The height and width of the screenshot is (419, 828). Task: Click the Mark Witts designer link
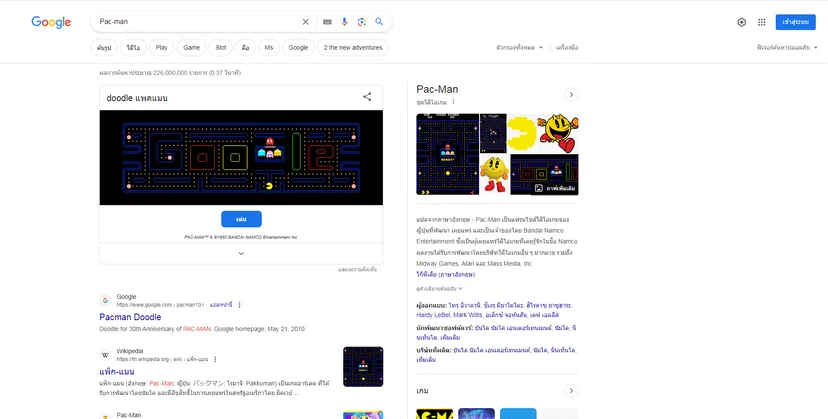pyautogui.click(x=468, y=315)
